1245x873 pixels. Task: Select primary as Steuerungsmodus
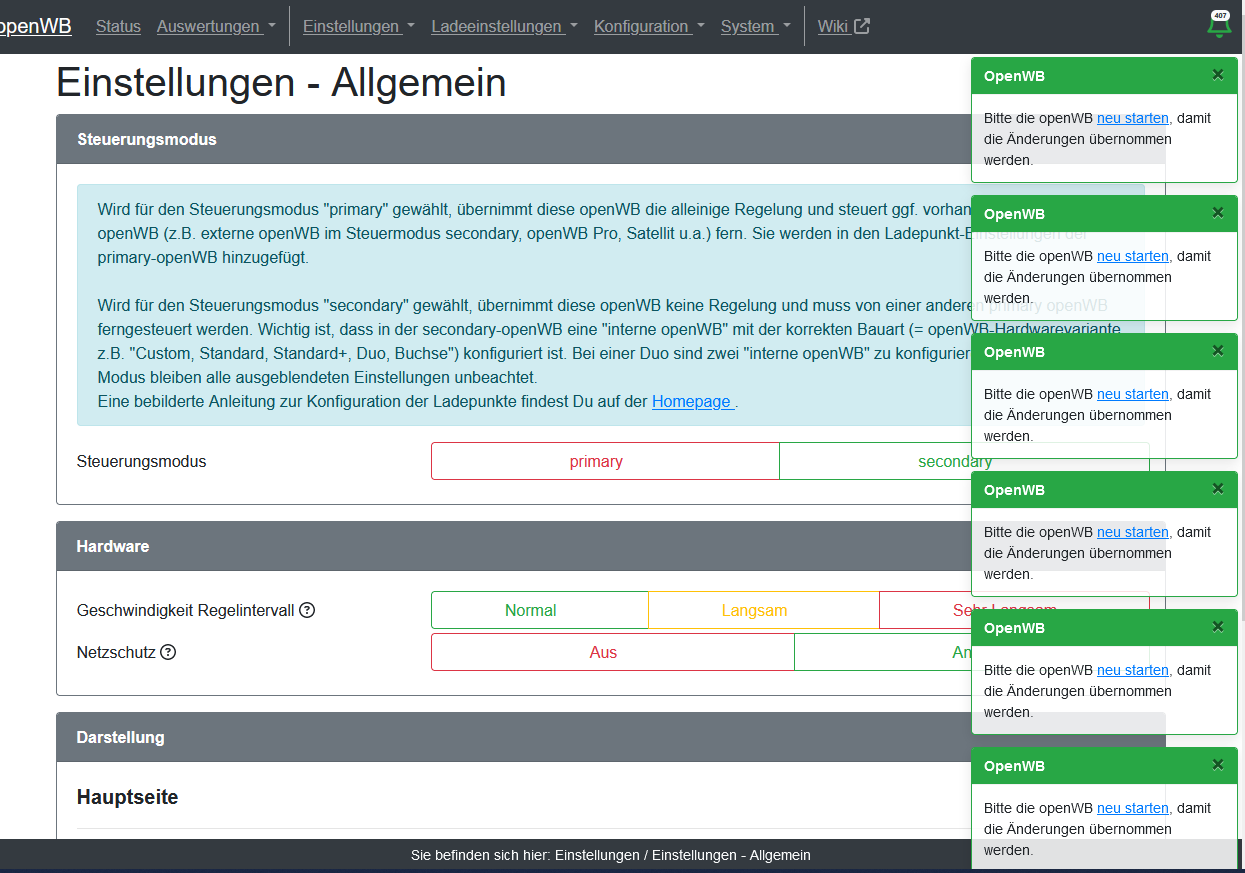(x=605, y=461)
